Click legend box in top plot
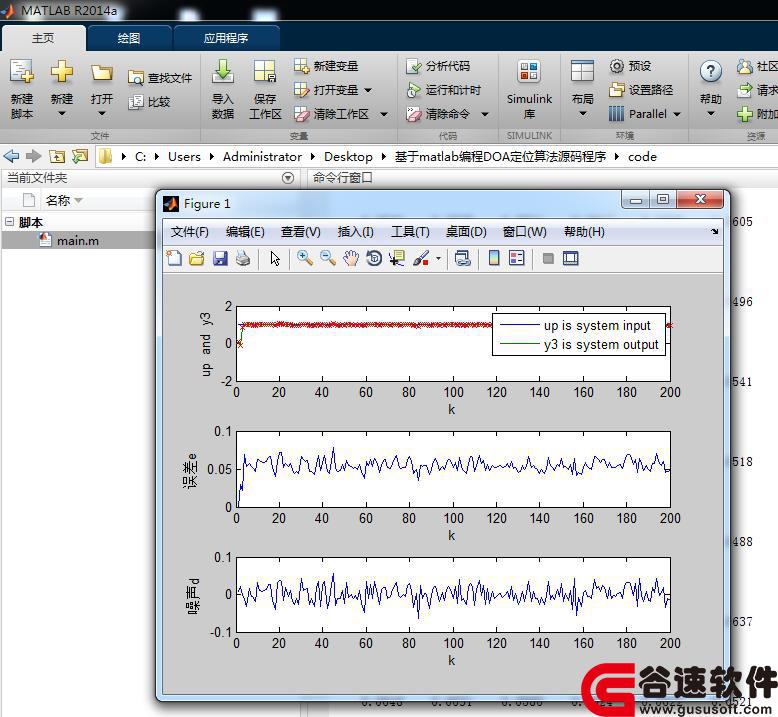The width and height of the screenshot is (778, 717). tap(579, 334)
